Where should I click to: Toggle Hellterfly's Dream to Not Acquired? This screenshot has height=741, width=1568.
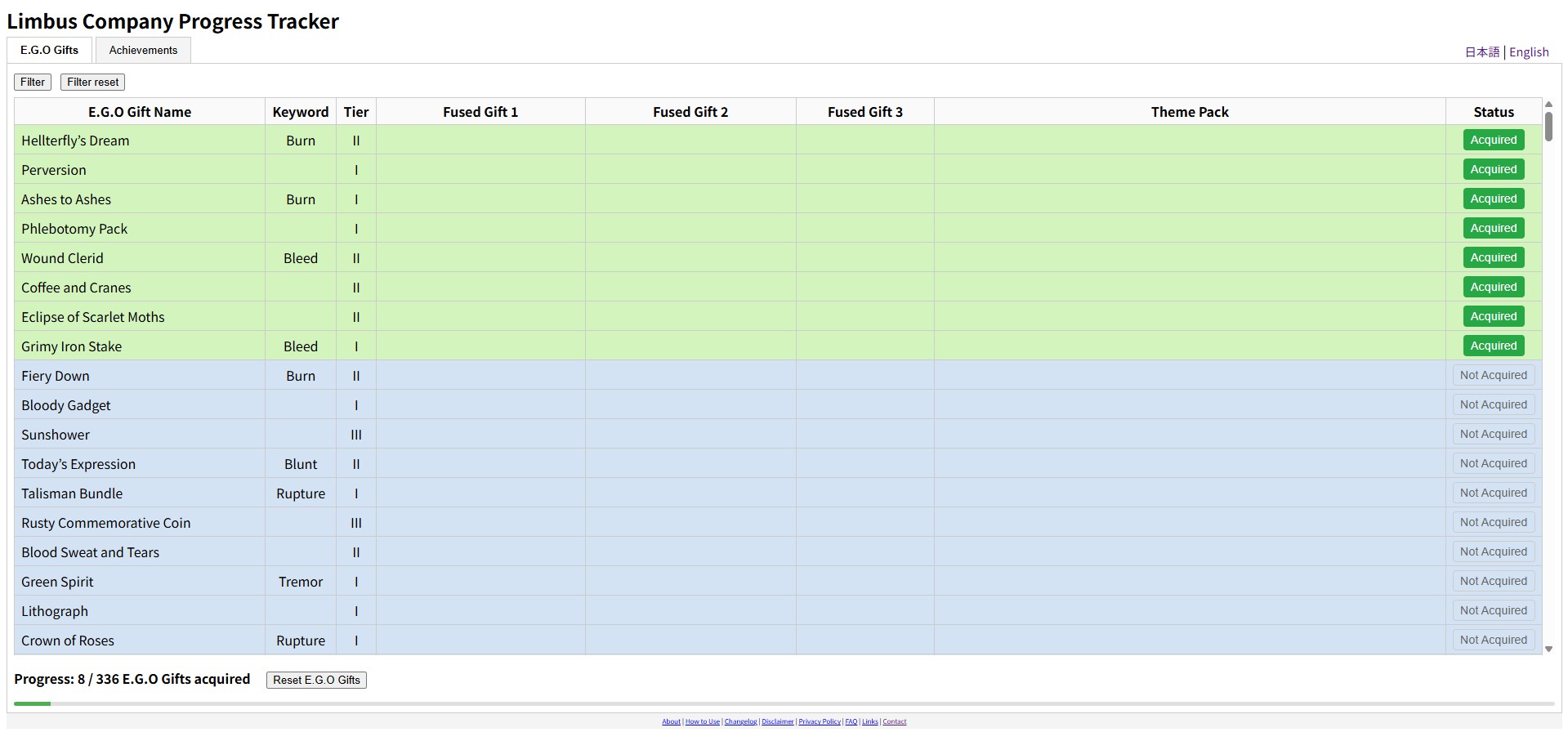[x=1493, y=140]
